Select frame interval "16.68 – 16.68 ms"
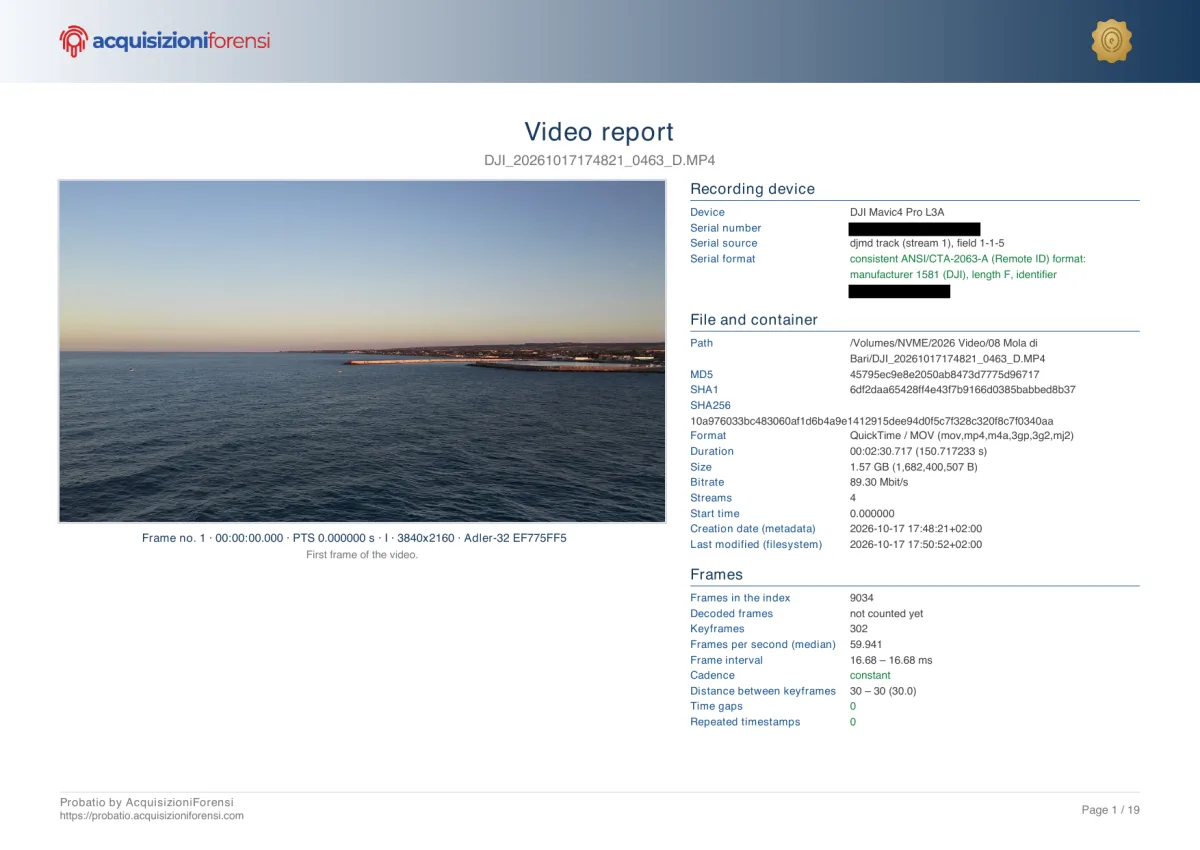This screenshot has height=850, width=1200. pyautogui.click(x=891, y=660)
